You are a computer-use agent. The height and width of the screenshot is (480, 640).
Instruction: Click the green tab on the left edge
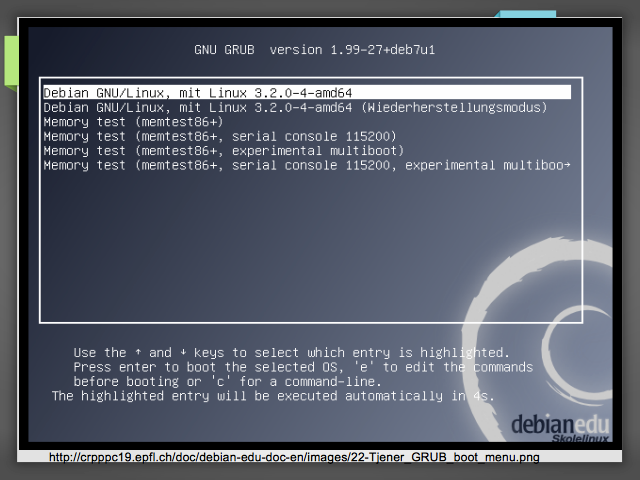pos(11,60)
